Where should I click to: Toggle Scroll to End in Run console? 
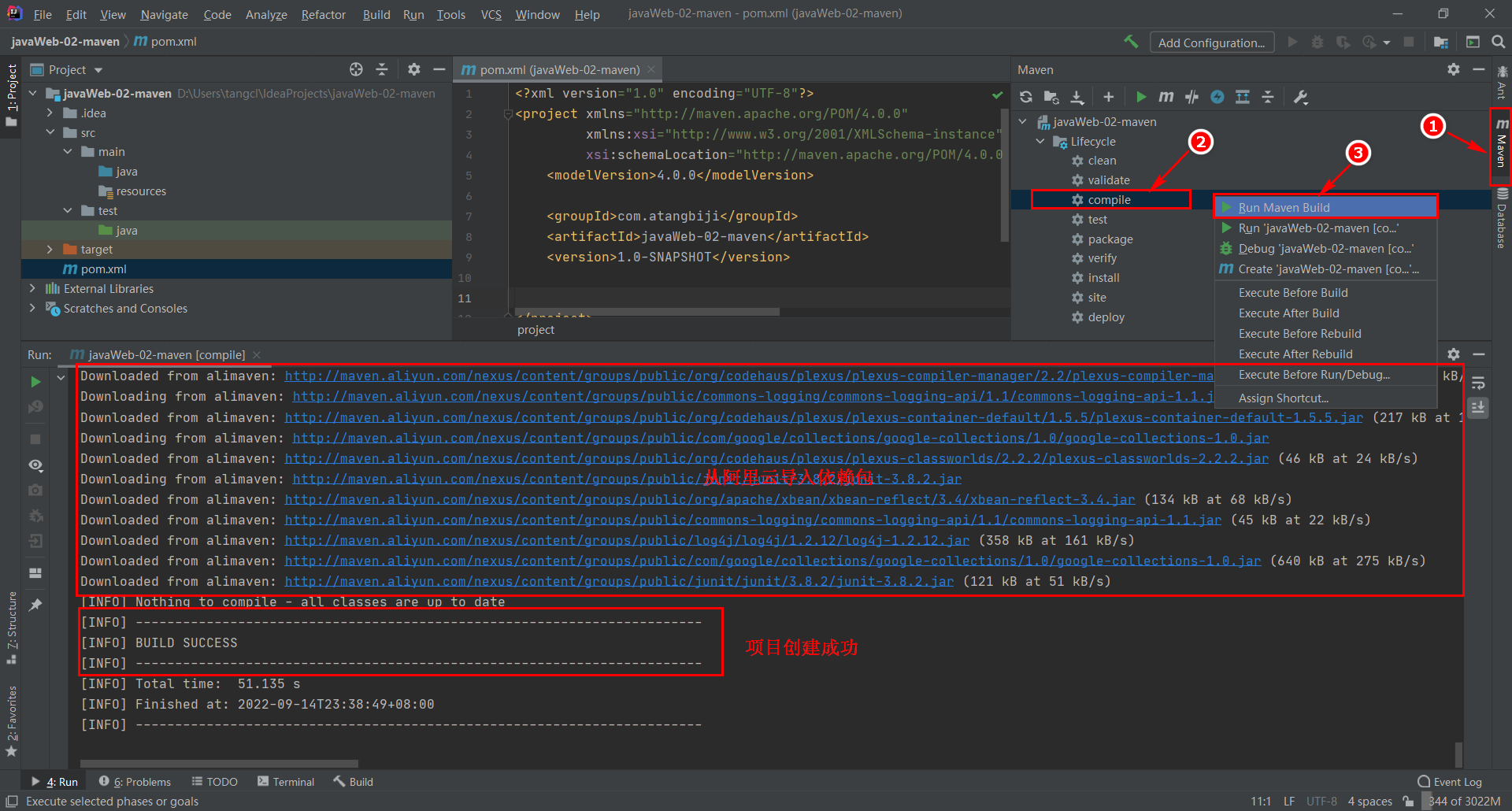coord(1478,408)
